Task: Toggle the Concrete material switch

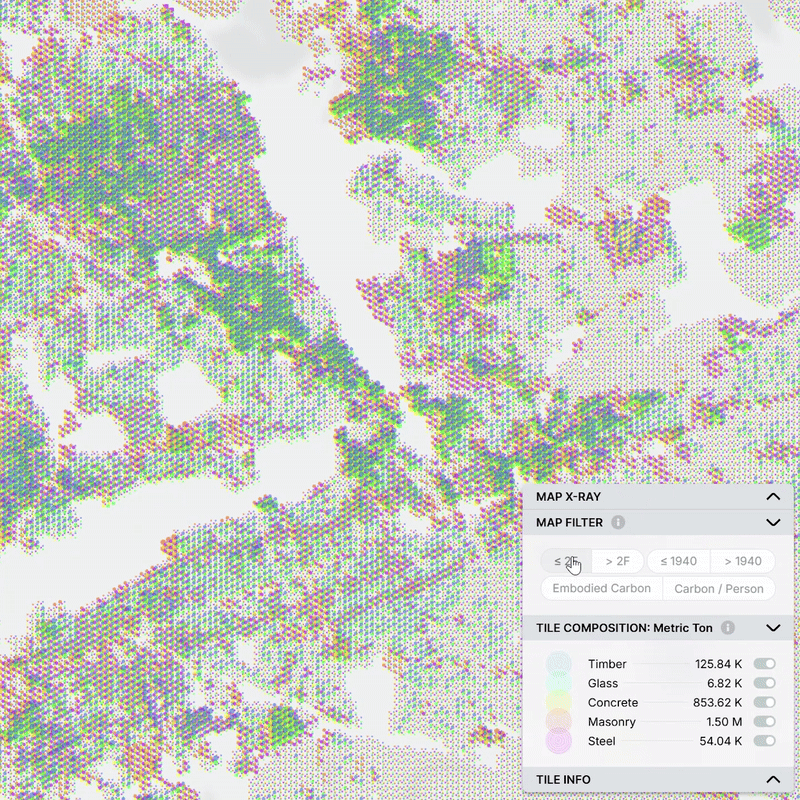Action: 765,703
